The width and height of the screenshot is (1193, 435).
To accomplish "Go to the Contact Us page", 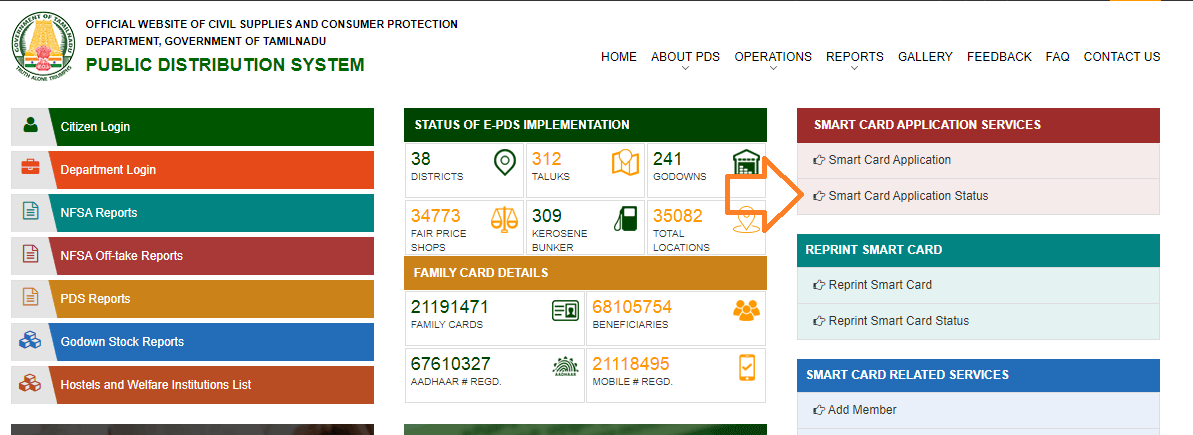I will click(1121, 57).
